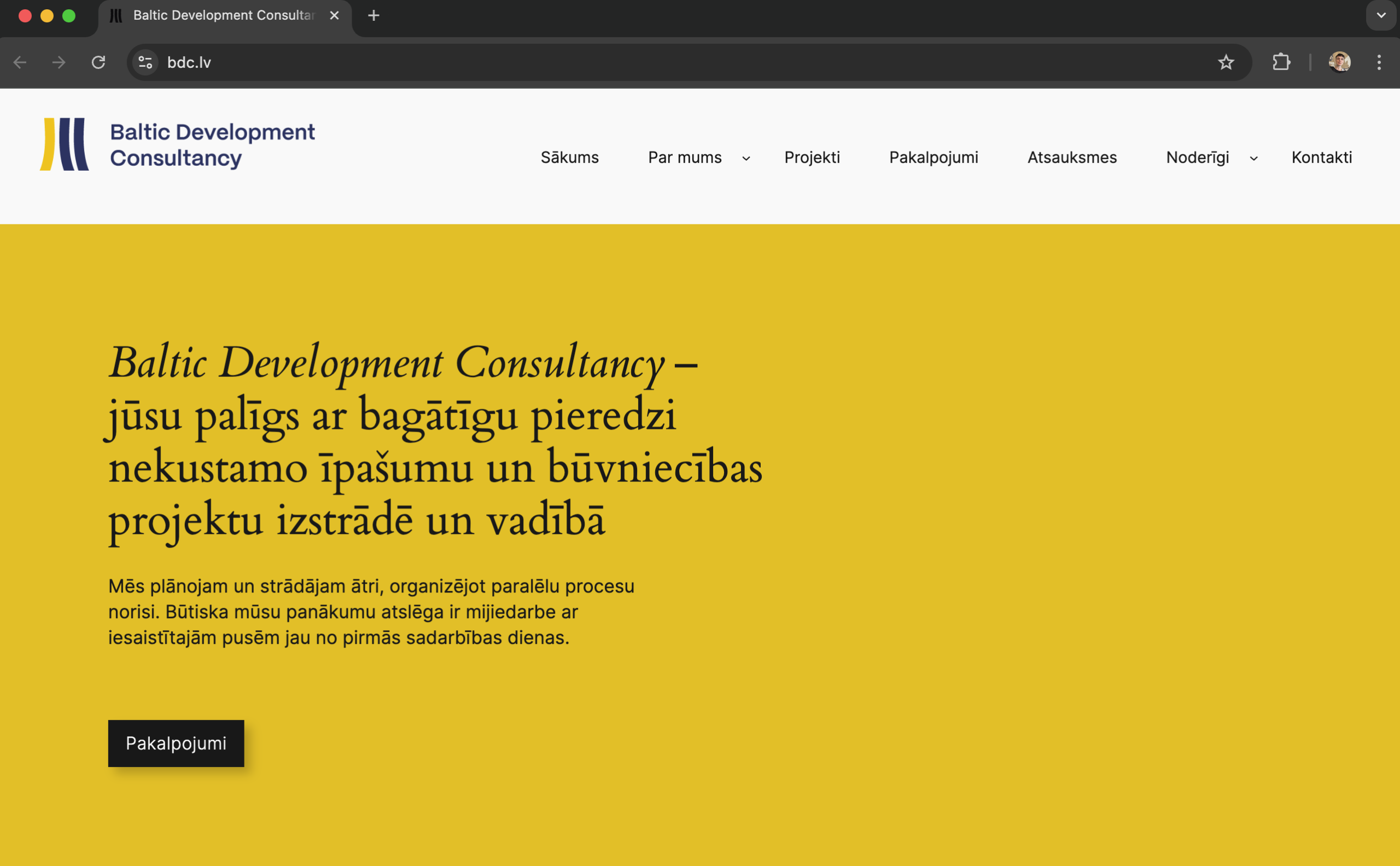Open a new browser tab
Image resolution: width=1400 pixels, height=866 pixels.
tap(374, 15)
